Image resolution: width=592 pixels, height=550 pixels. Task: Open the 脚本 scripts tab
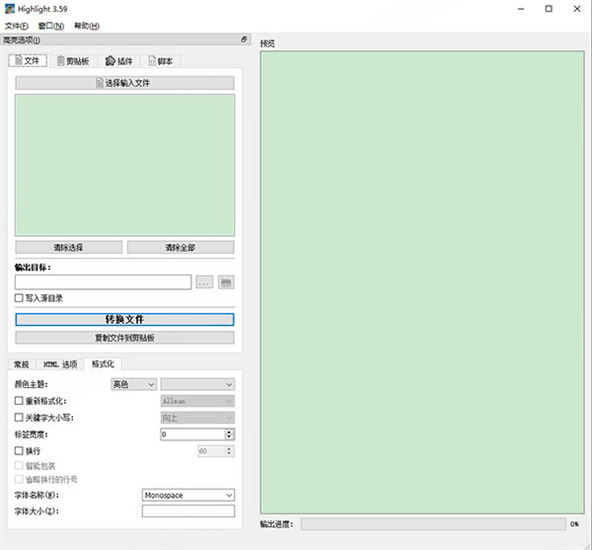(x=160, y=61)
